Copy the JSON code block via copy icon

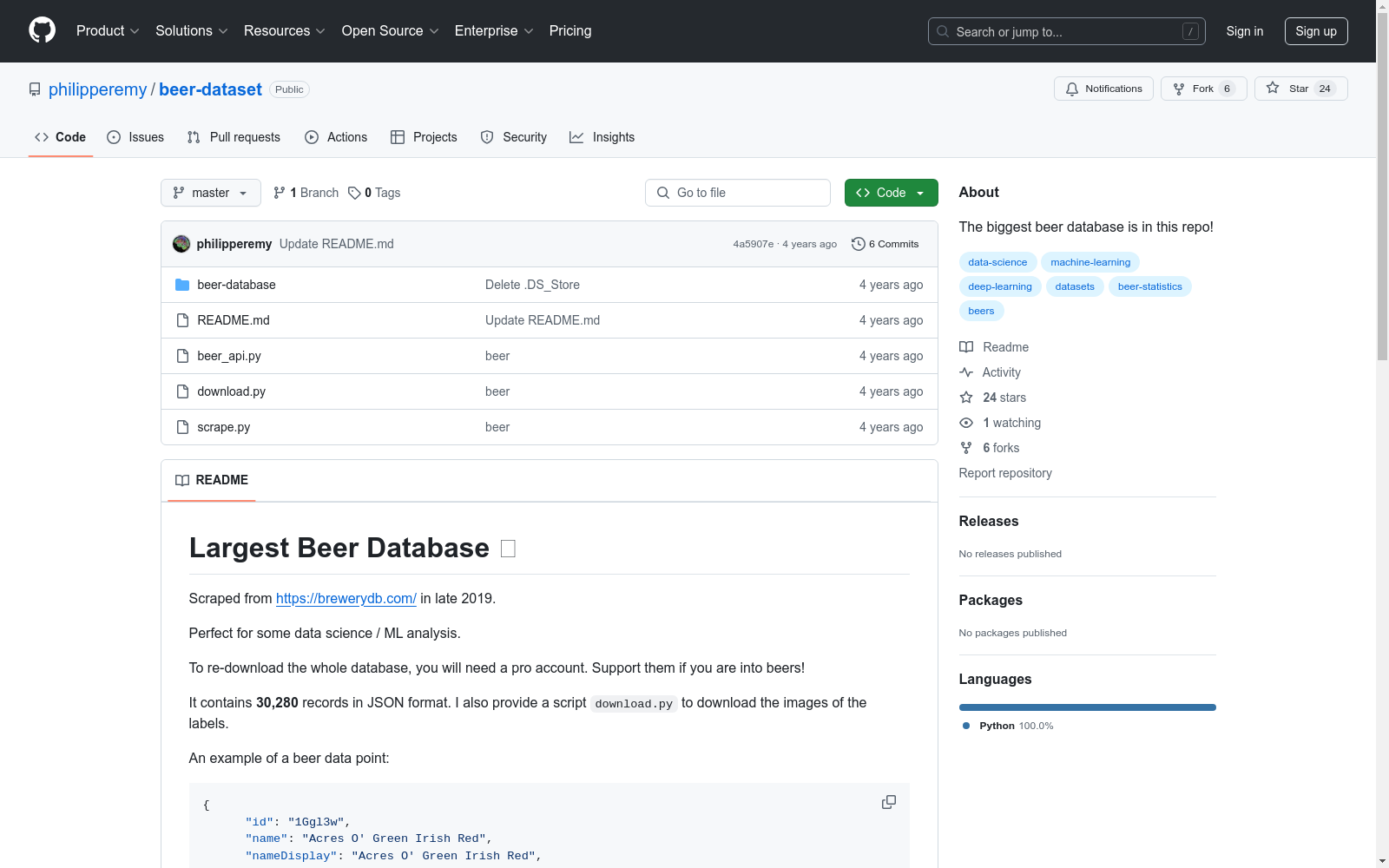(x=889, y=802)
